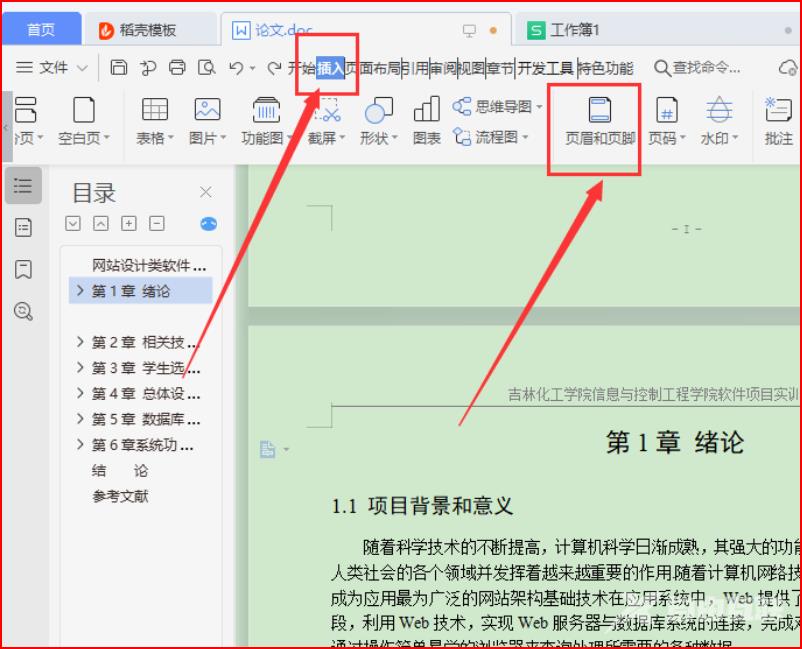Select the 插入 ribbon tab

click(330, 68)
